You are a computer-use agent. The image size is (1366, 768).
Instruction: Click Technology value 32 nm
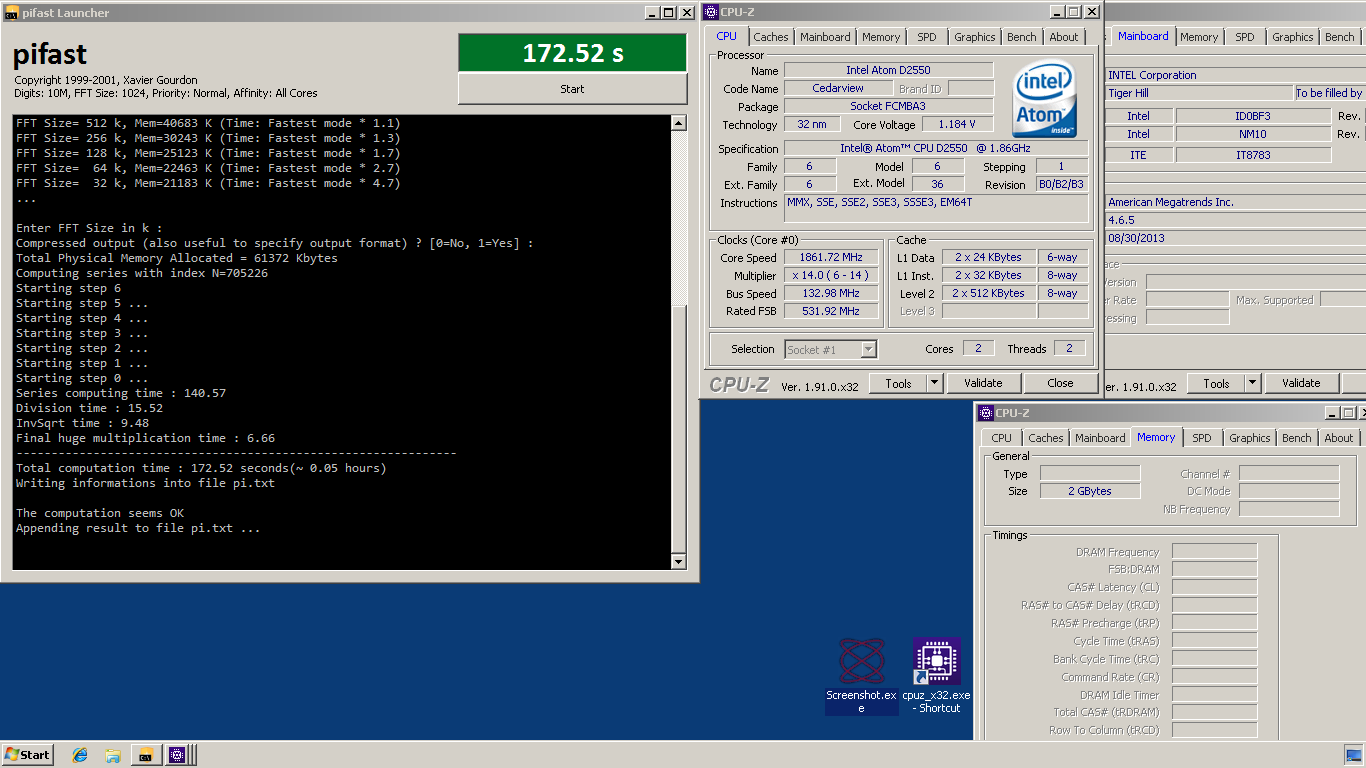click(812, 124)
